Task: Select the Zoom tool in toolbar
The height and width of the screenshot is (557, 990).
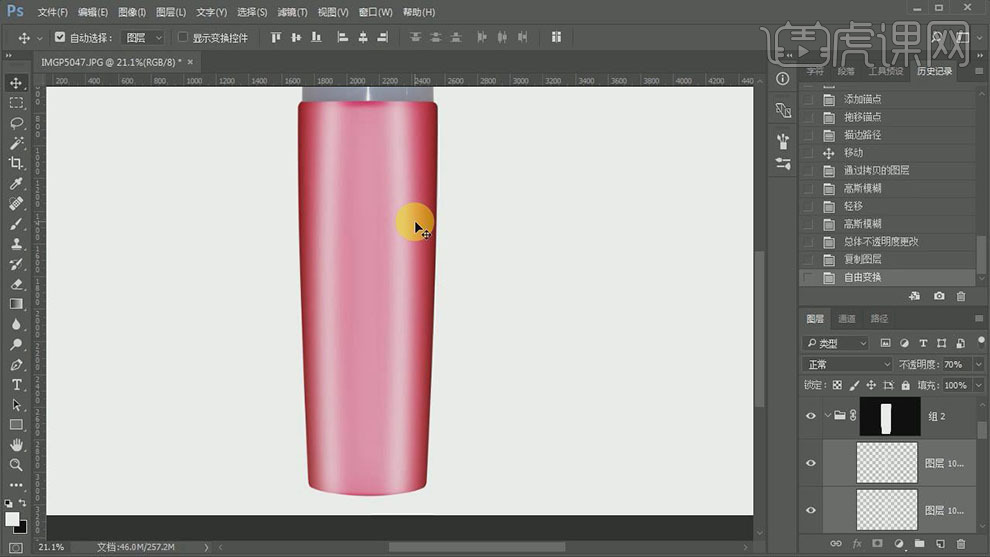Action: click(16, 465)
